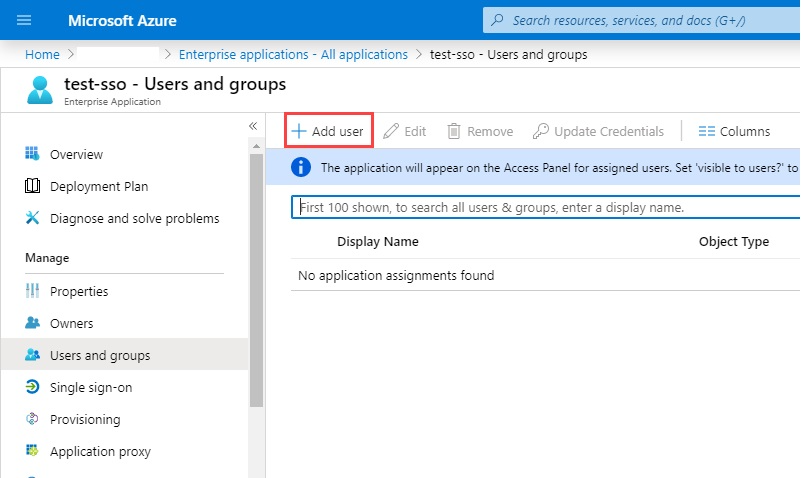The height and width of the screenshot is (478, 805).
Task: Click the Microsoft Azure title
Action: (x=122, y=21)
